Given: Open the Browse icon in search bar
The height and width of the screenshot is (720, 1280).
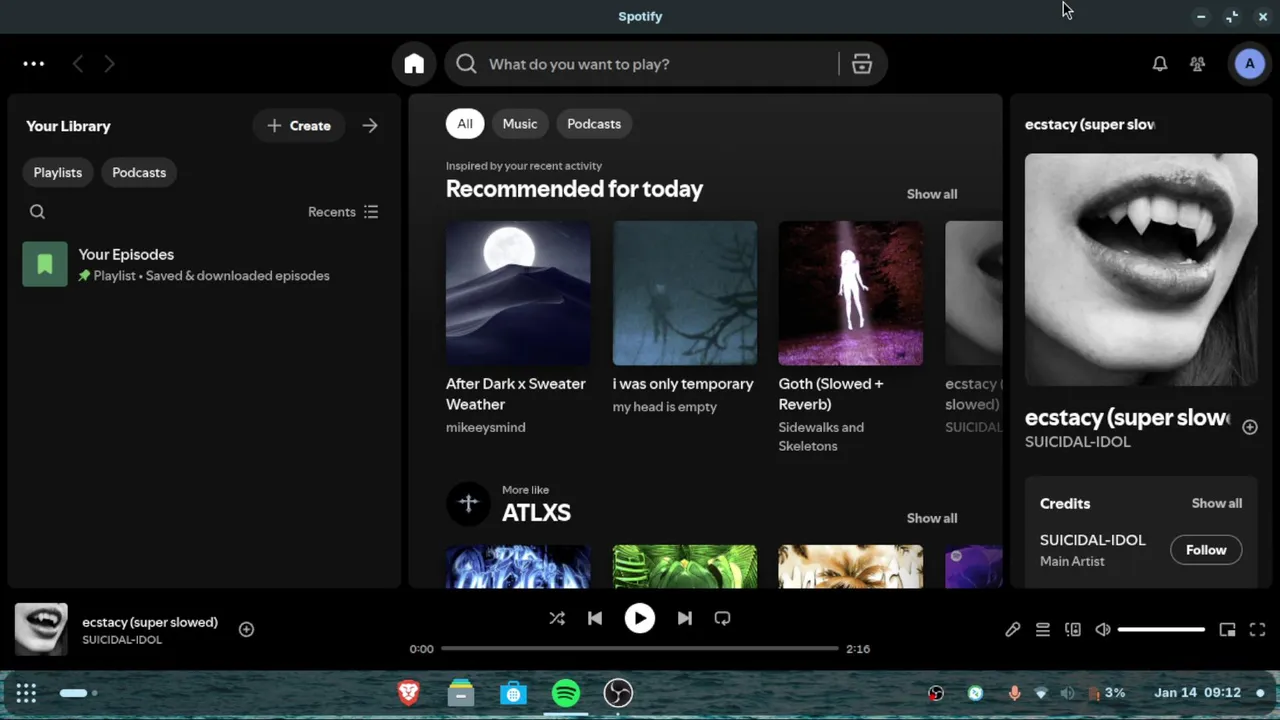Looking at the screenshot, I should [x=862, y=64].
